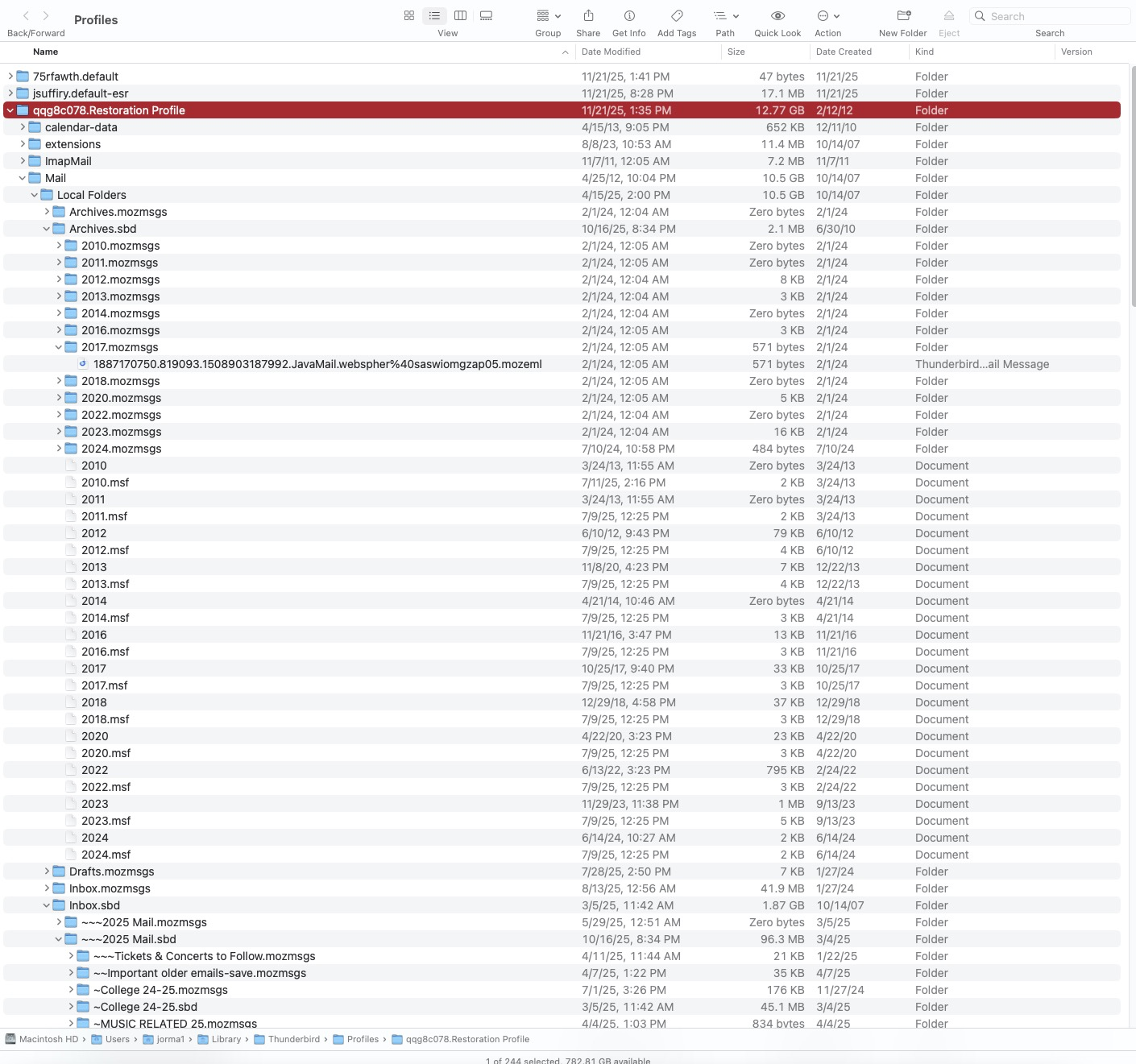The width and height of the screenshot is (1136, 1064).
Task: Collapse the Mail folder
Action: coord(23,178)
